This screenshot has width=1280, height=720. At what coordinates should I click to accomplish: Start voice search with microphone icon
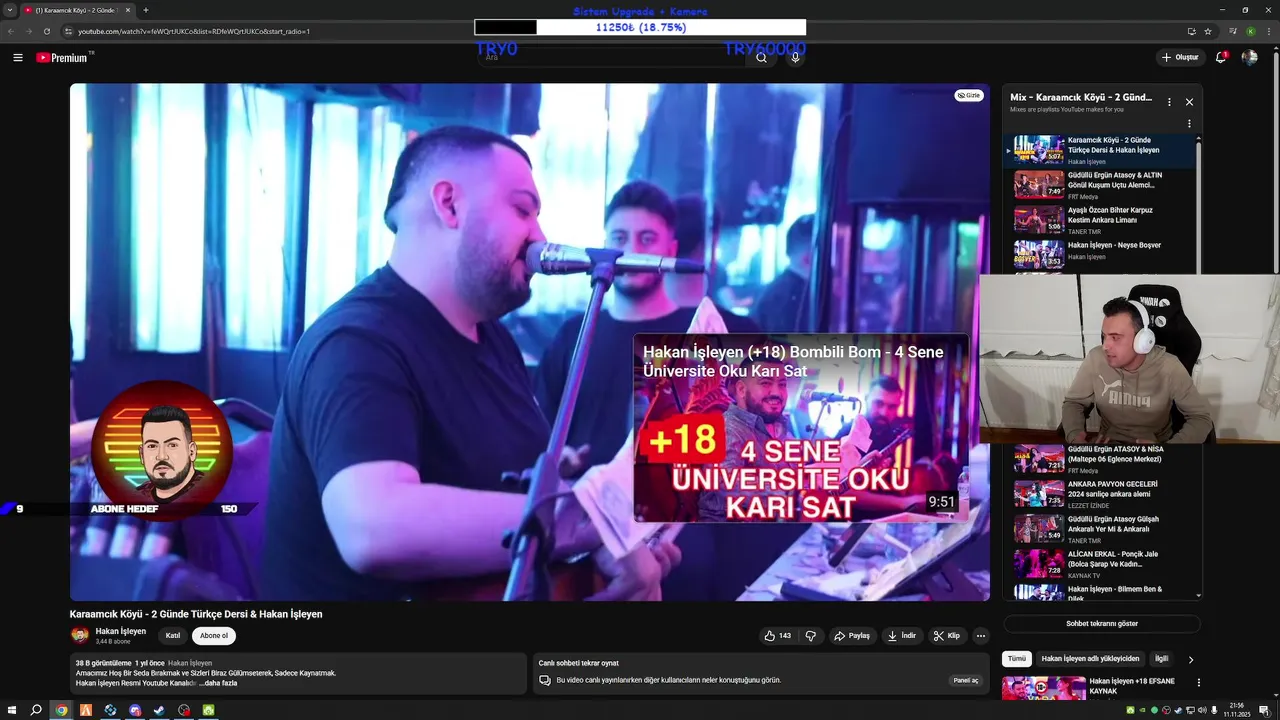[795, 58]
